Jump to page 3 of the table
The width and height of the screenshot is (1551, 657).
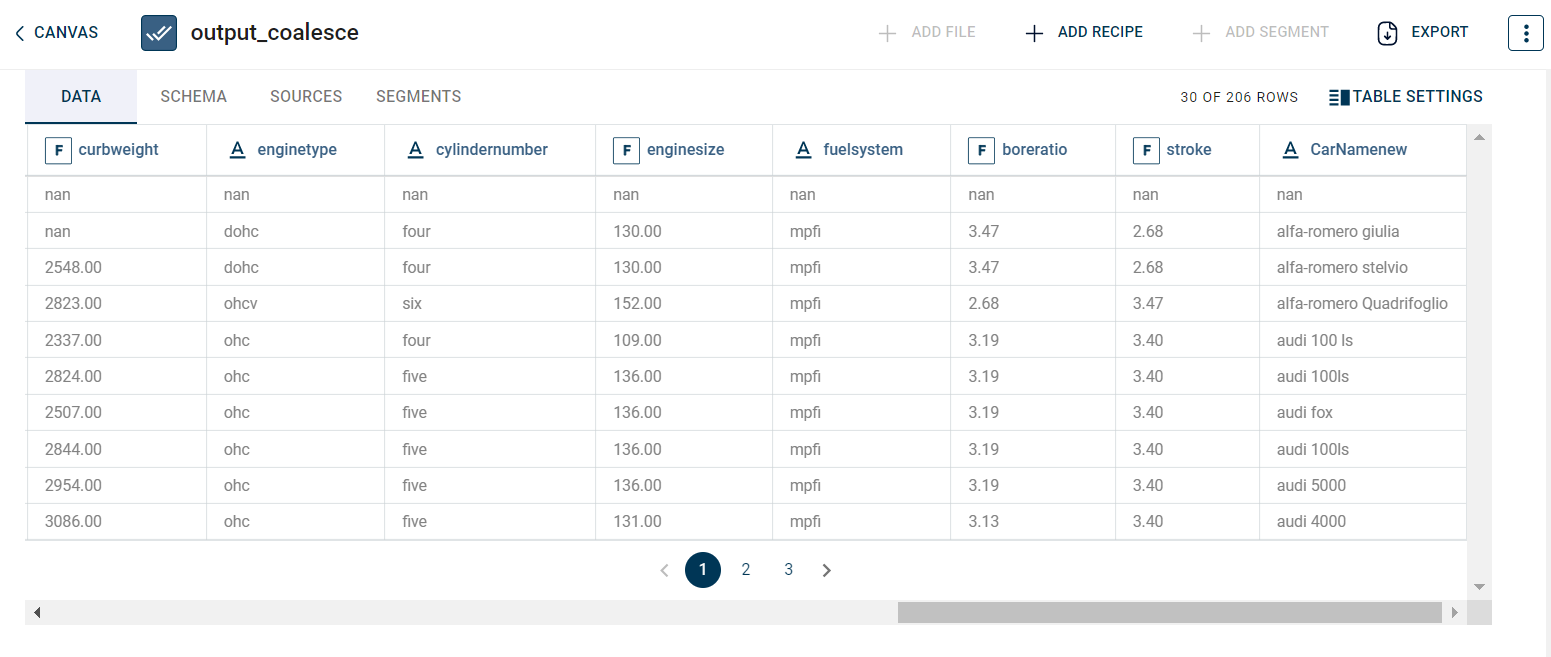pos(788,570)
